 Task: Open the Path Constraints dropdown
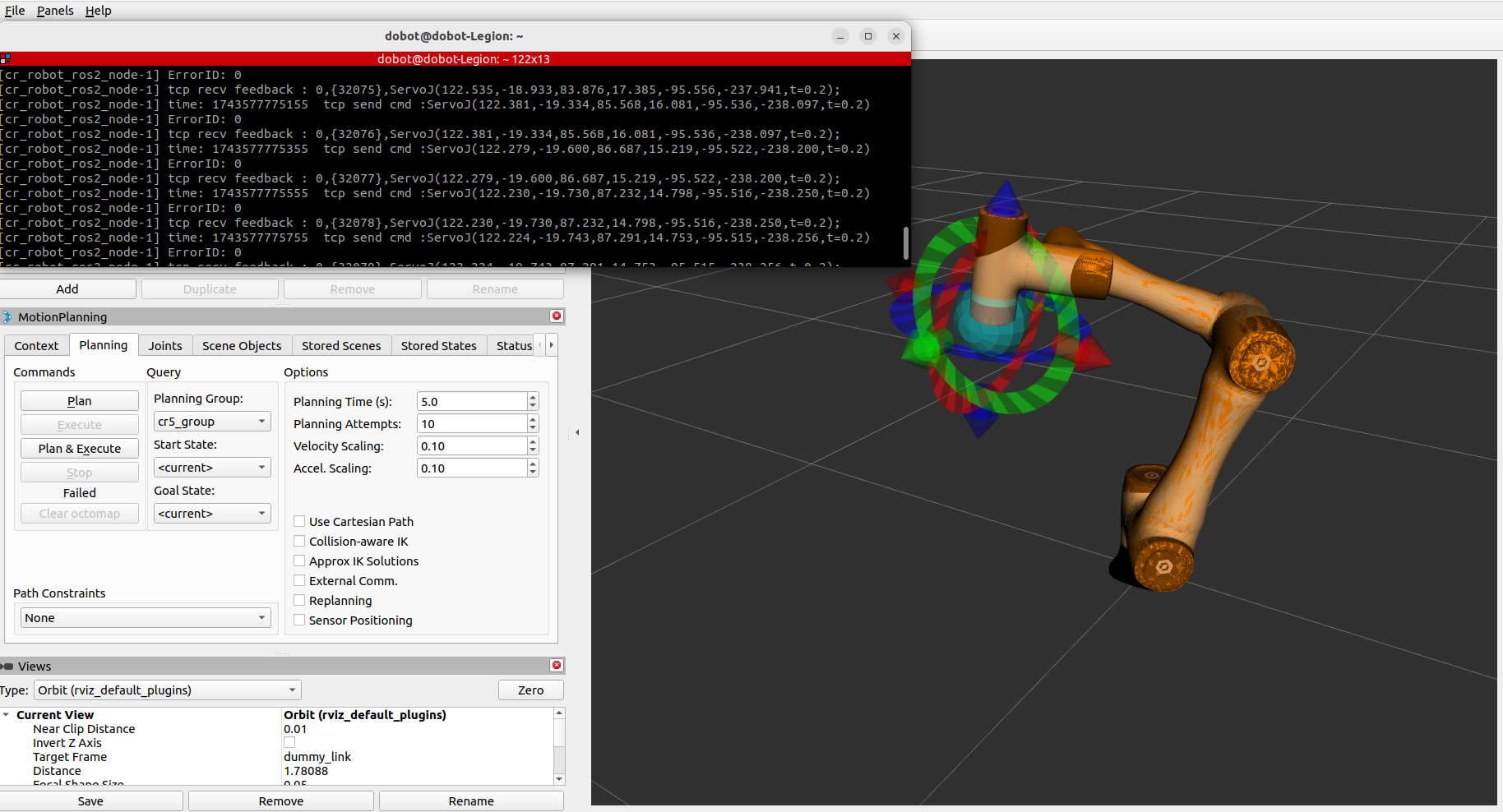coord(146,618)
